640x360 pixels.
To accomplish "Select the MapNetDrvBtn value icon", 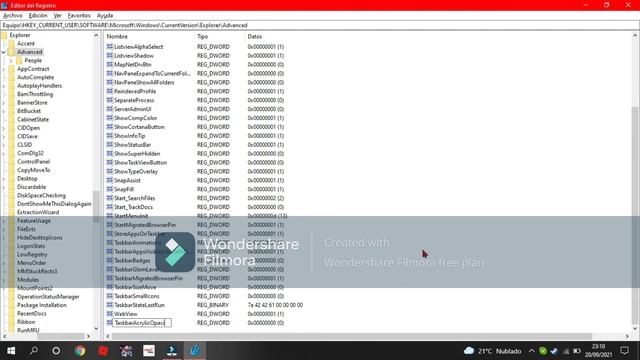I will click(109, 64).
